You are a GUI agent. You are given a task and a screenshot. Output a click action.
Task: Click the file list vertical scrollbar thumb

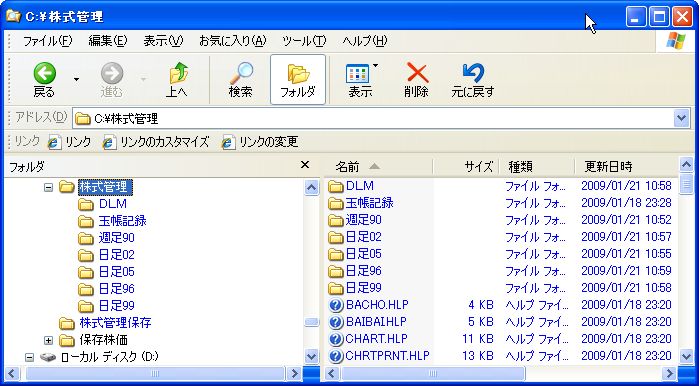687,184
